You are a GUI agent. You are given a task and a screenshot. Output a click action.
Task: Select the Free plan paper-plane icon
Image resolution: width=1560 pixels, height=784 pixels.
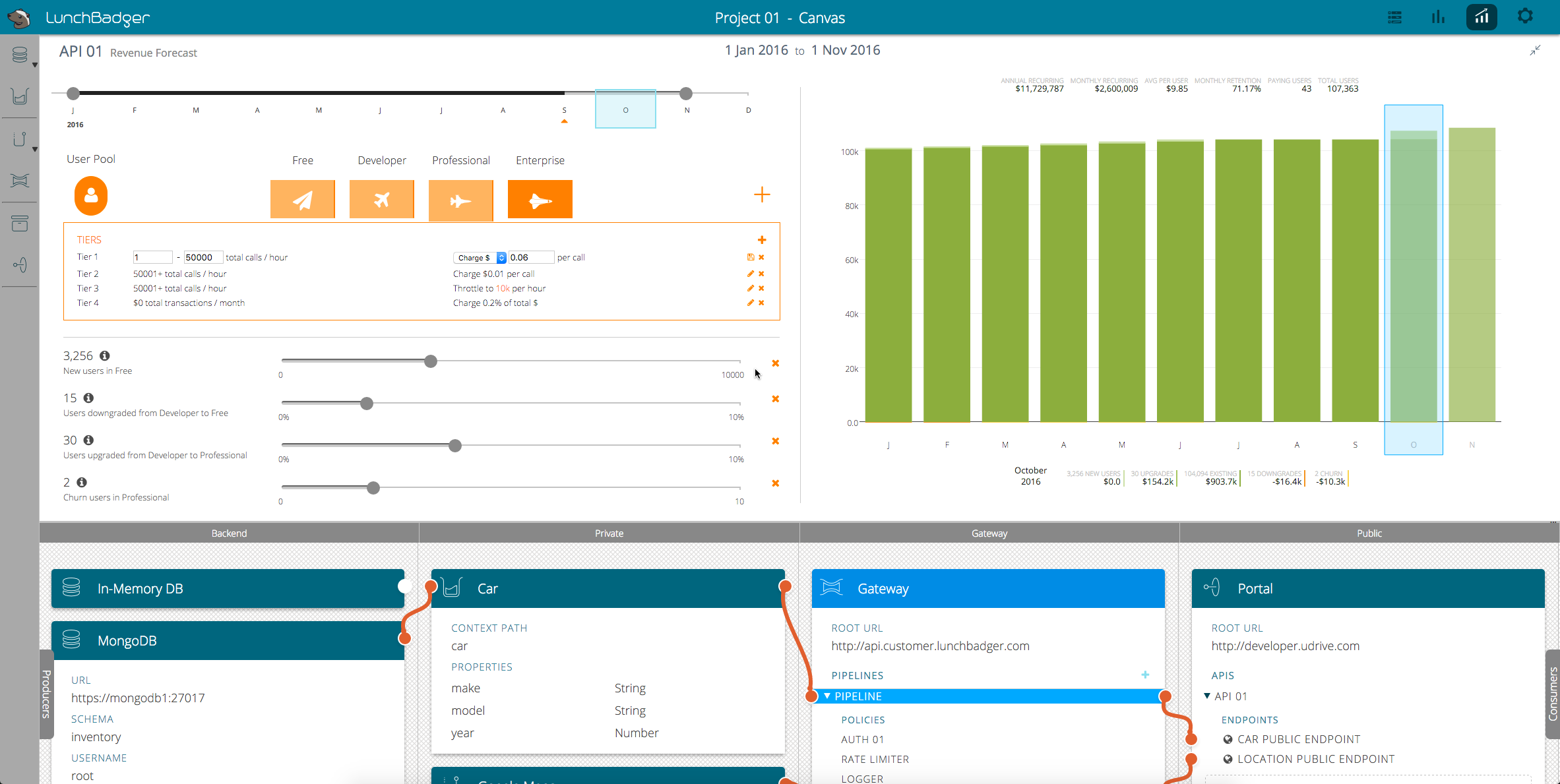[302, 199]
